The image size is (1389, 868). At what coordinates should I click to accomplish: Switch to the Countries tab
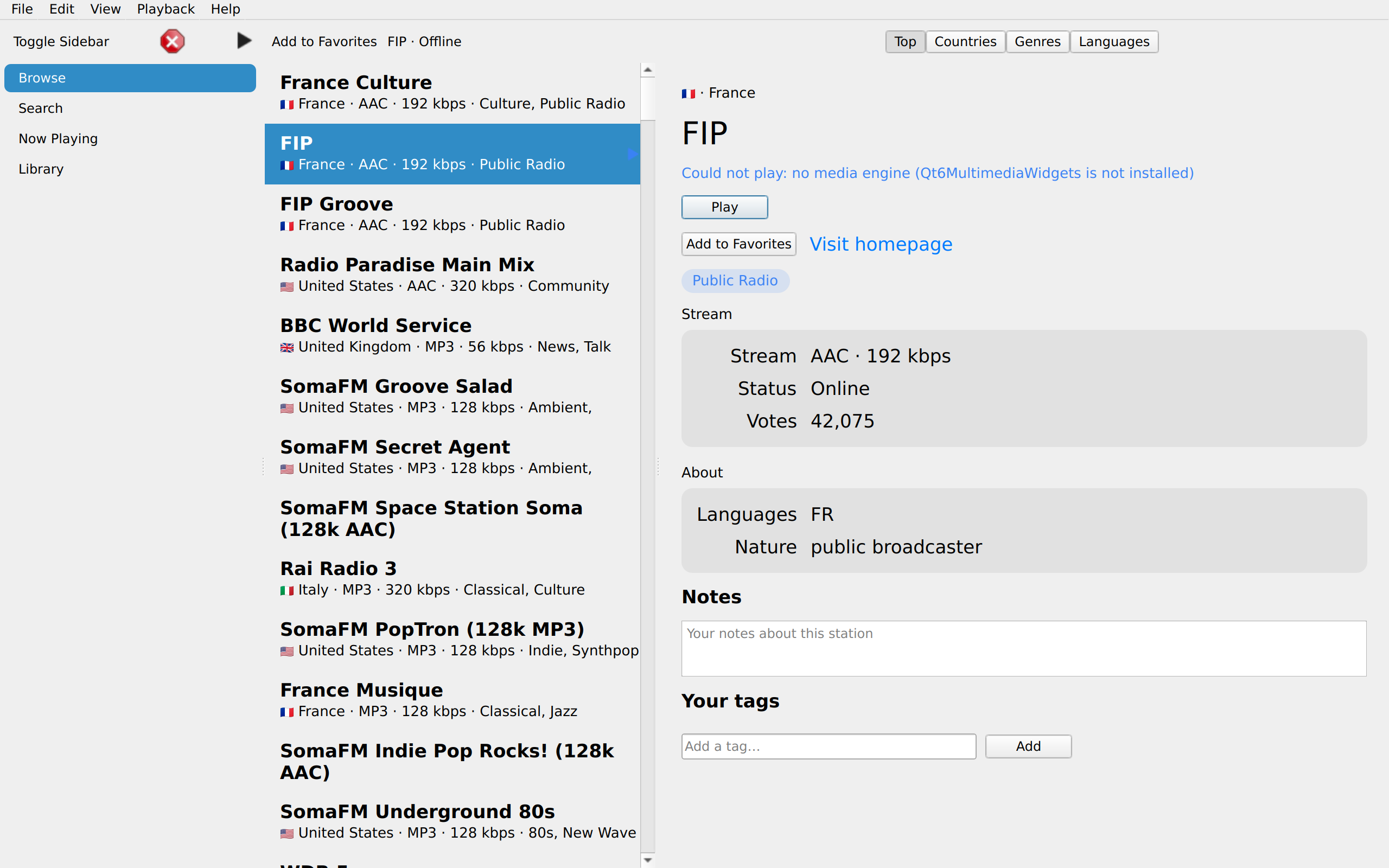point(965,42)
